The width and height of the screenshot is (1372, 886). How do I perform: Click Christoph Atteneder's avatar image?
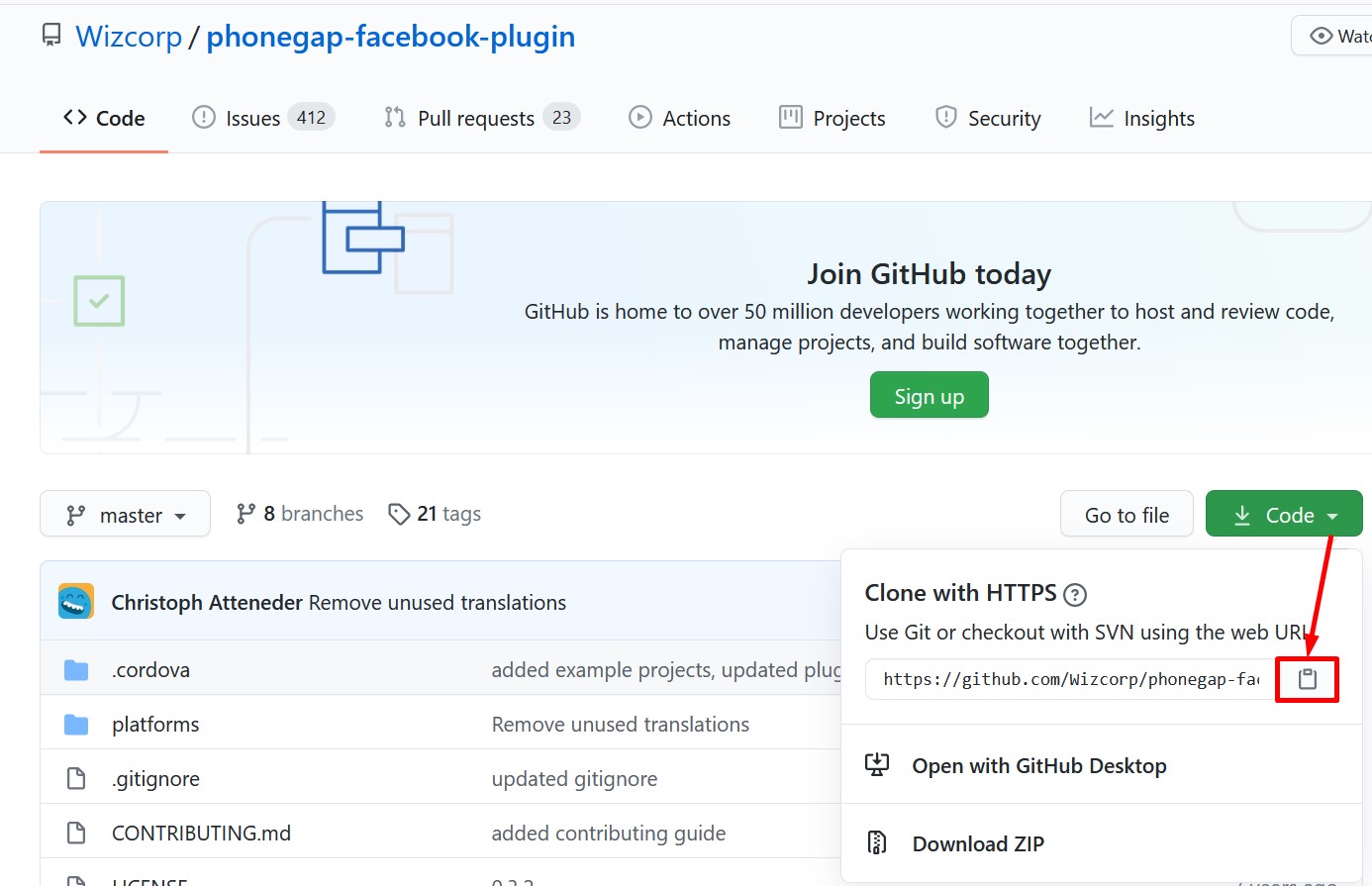coord(76,601)
